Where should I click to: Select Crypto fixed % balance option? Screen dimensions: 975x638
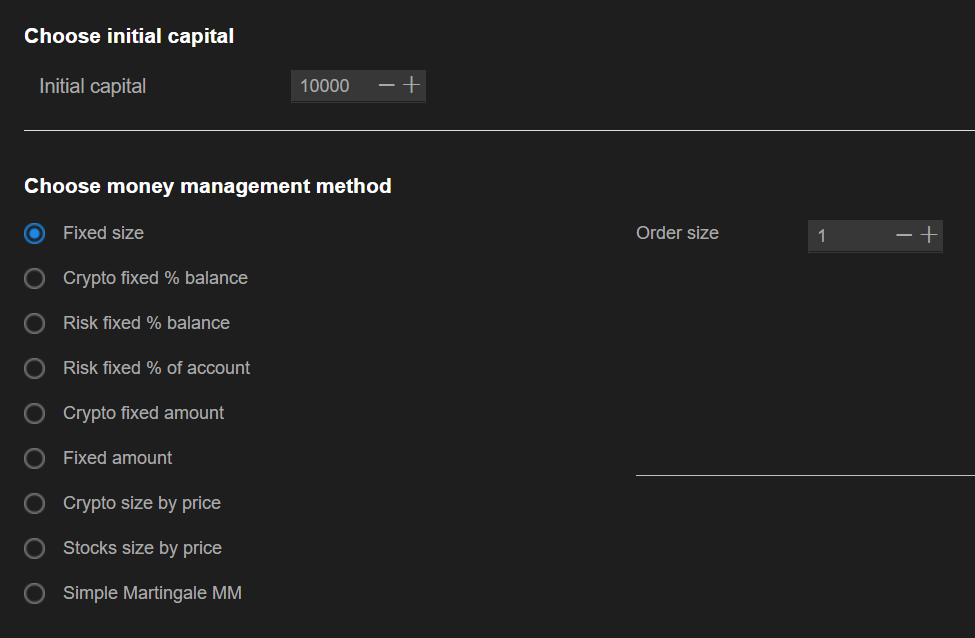coord(35,278)
